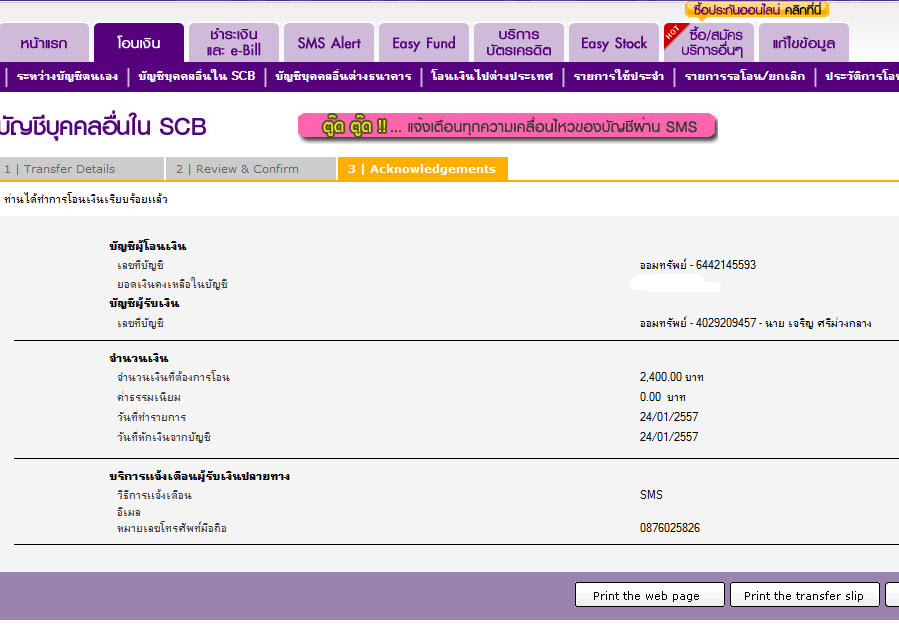Click transaction date วันที่ทำรายการ value 24/01/2557
Image resolution: width=899 pixels, height=625 pixels.
(669, 417)
